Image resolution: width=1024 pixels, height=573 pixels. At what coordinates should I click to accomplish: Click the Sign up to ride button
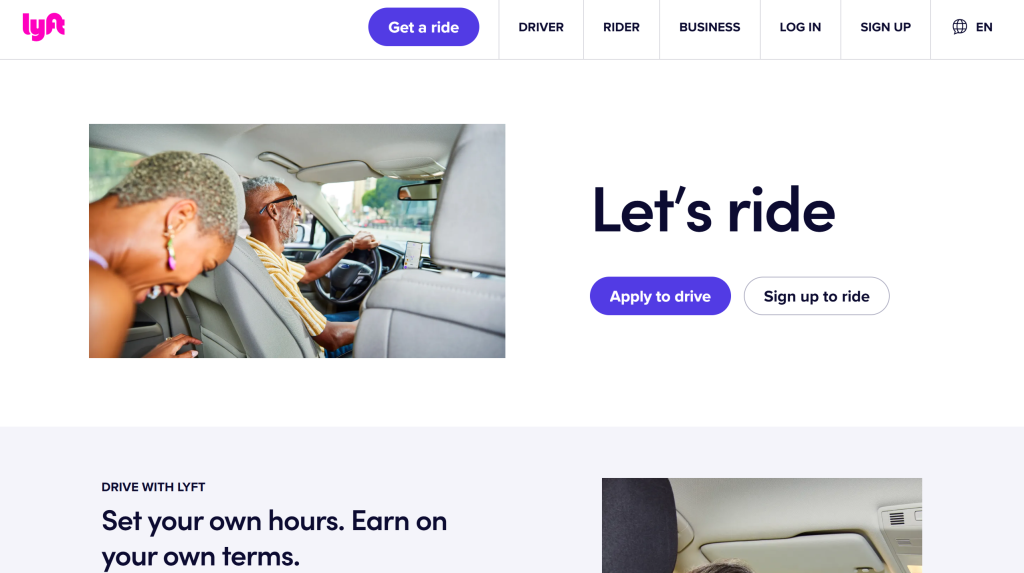click(816, 296)
